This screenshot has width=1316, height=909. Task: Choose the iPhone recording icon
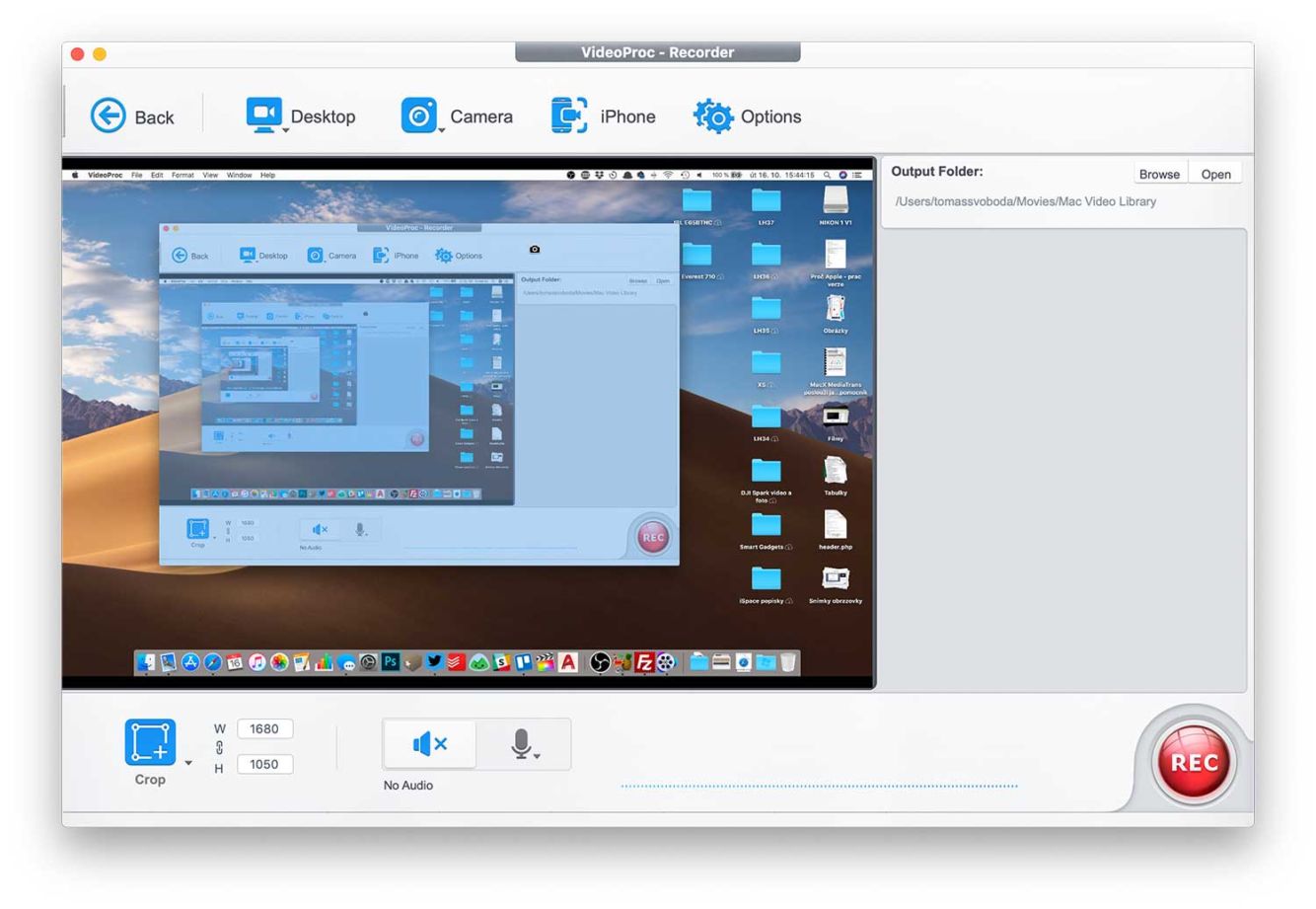pos(568,114)
